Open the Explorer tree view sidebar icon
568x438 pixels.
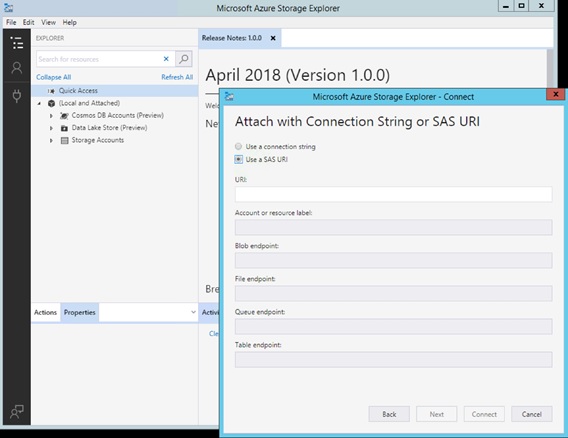[17, 43]
